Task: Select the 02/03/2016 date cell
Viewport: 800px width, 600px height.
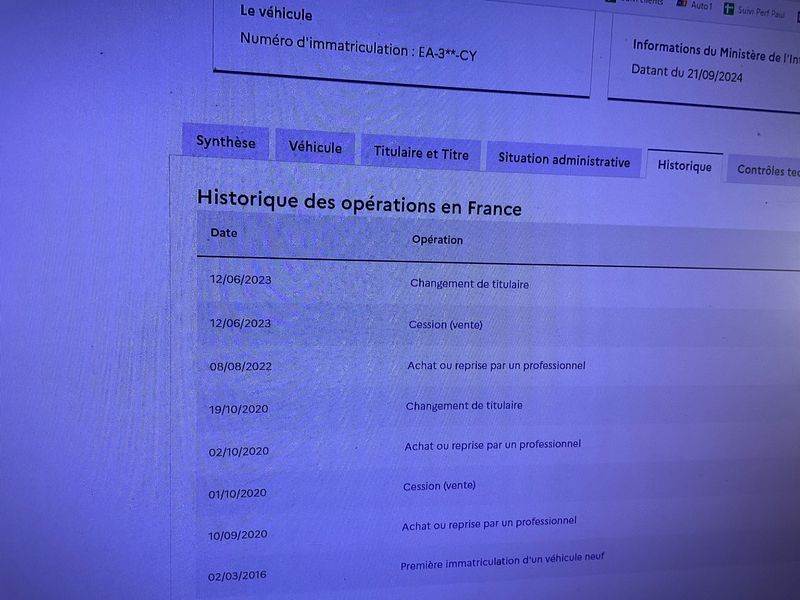Action: [x=237, y=576]
